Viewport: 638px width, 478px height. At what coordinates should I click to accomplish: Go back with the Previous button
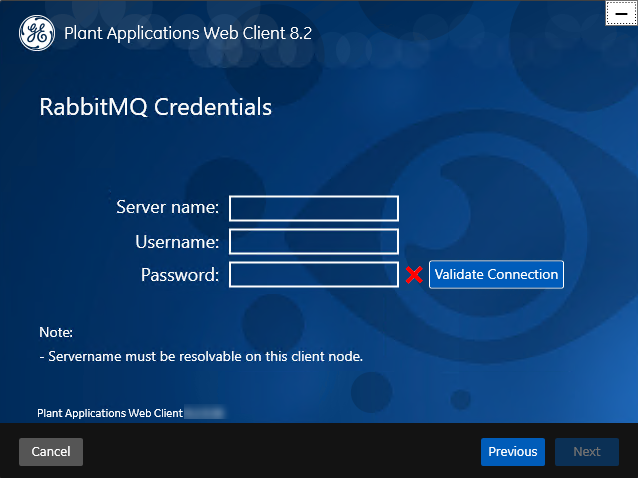point(513,452)
